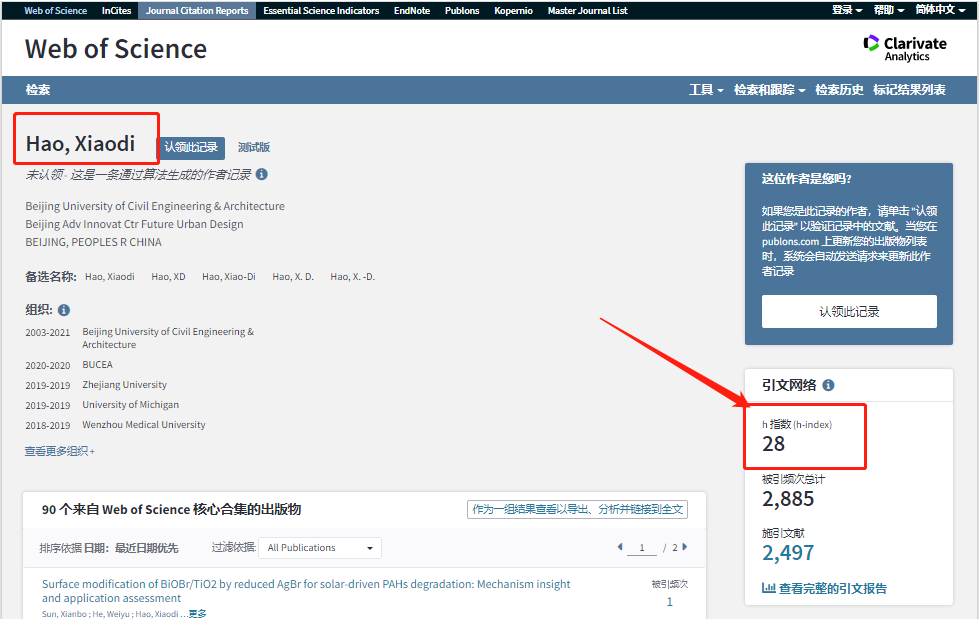Click 排序依据 日期 sort label
This screenshot has height=619, width=979.
tap(109, 548)
